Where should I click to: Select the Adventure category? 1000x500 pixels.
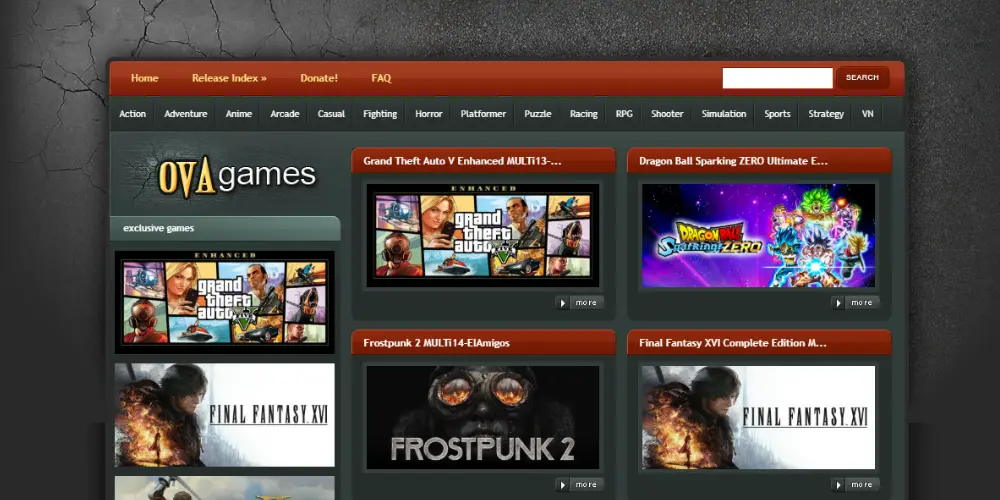pyautogui.click(x=186, y=114)
